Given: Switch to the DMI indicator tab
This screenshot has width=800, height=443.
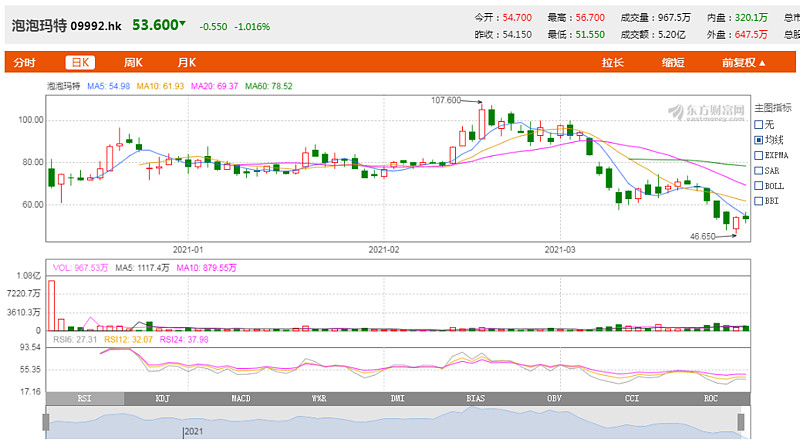Looking at the screenshot, I should 397,399.
